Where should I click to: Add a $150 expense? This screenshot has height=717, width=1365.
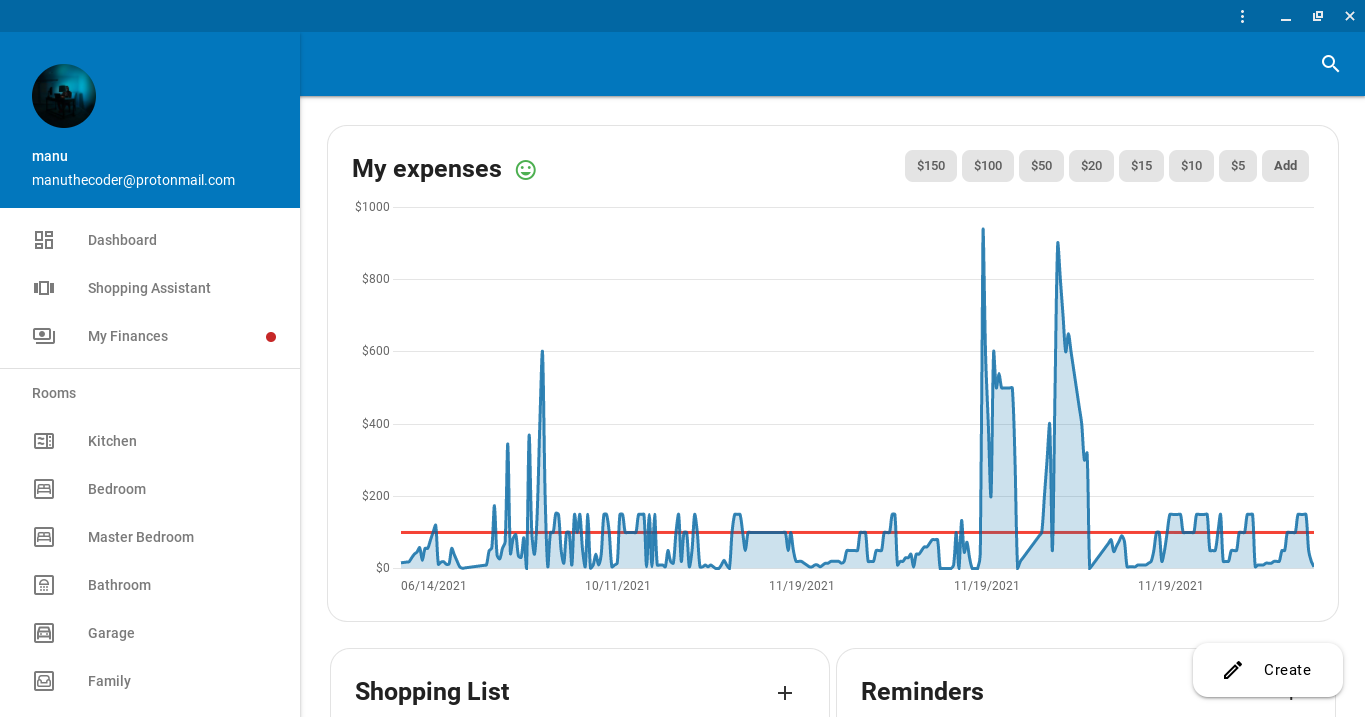[x=930, y=166]
